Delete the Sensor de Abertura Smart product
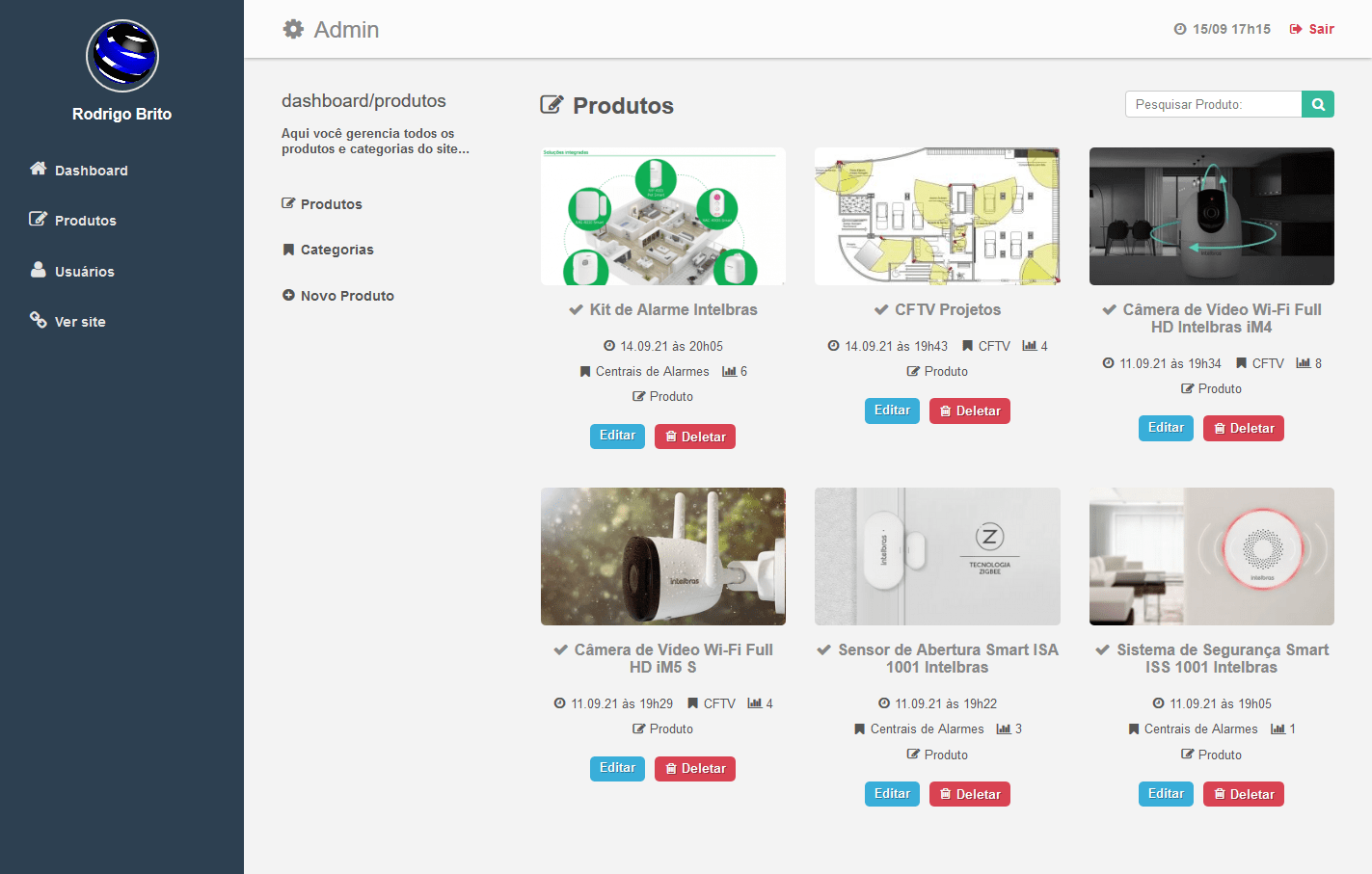The width and height of the screenshot is (1372, 874). click(970, 794)
